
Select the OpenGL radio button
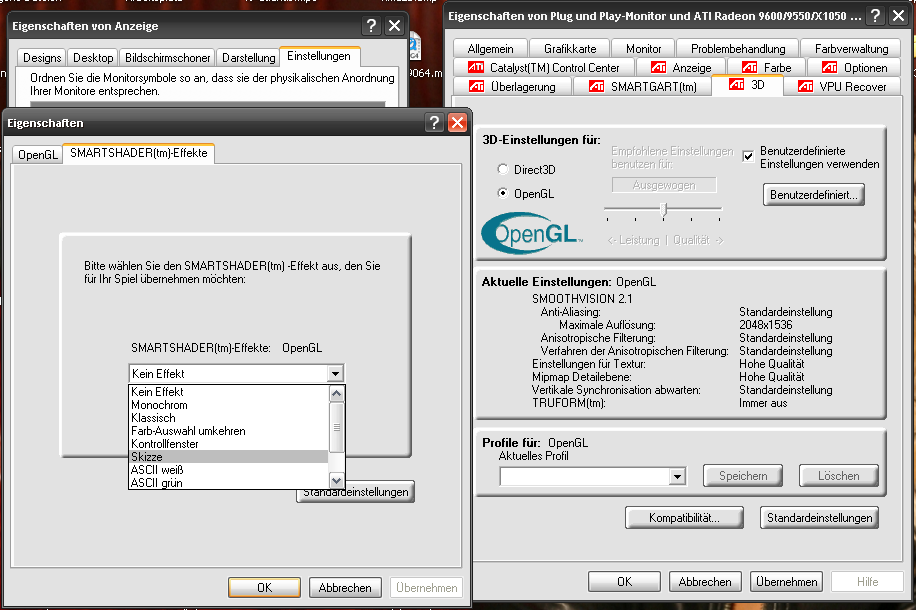[x=502, y=193]
